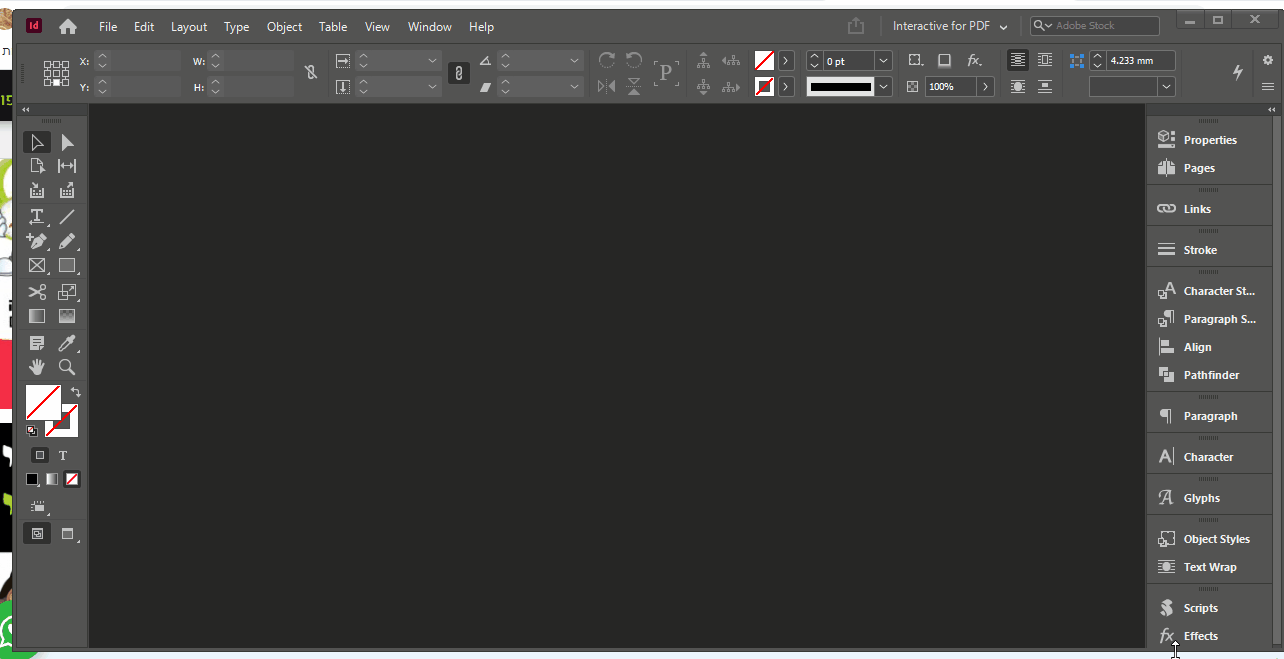Select the Selection tool arrow
Screen dimensions: 1284x659
(x=37, y=143)
